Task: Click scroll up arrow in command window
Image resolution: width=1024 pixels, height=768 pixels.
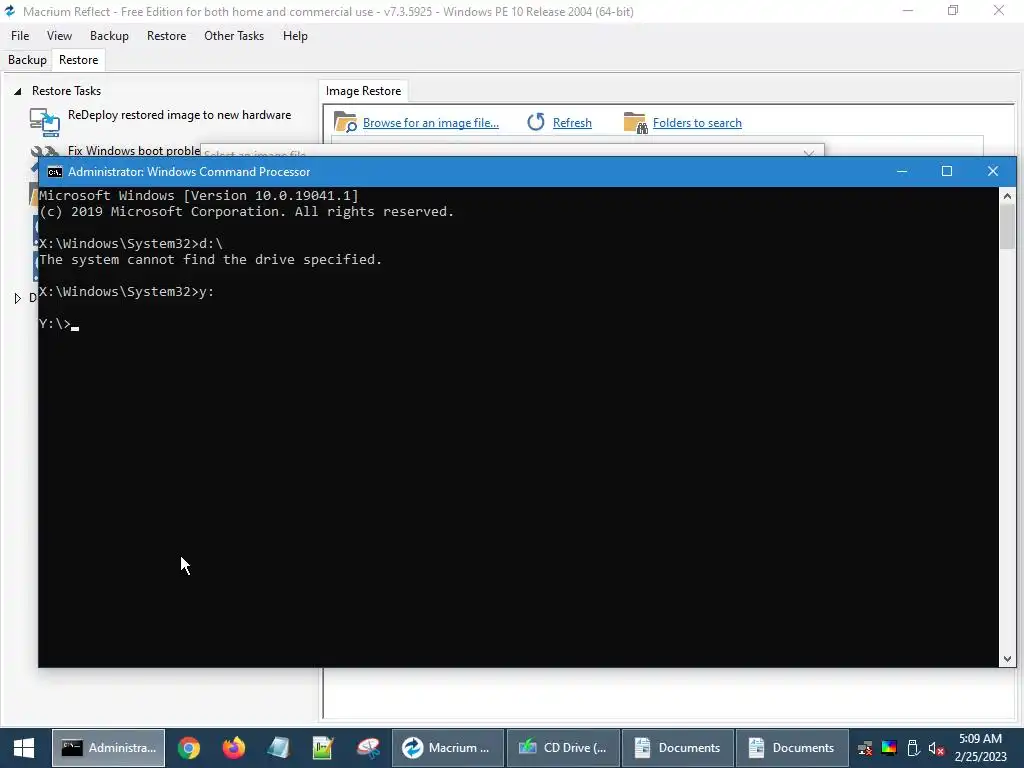Action: point(1007,195)
